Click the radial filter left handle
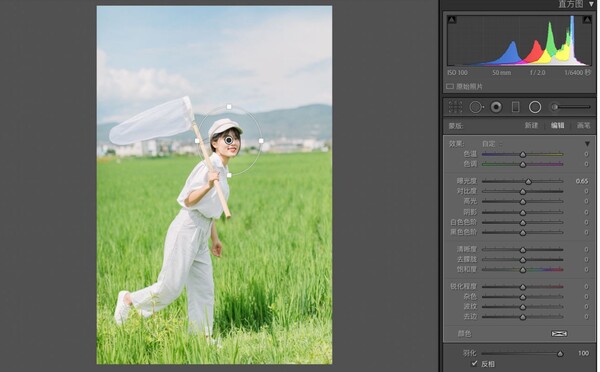600x372 pixels. pos(197,141)
